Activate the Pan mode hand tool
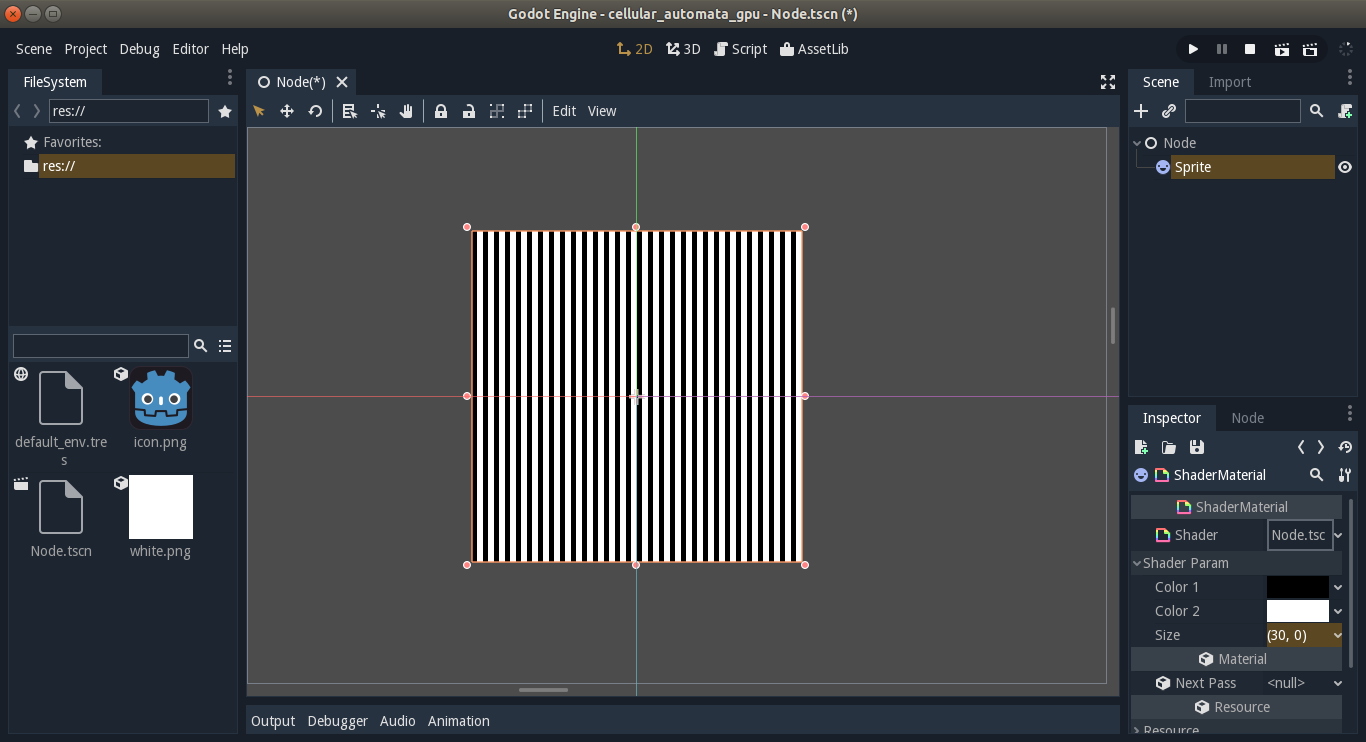The height and width of the screenshot is (742, 1366). (406, 111)
